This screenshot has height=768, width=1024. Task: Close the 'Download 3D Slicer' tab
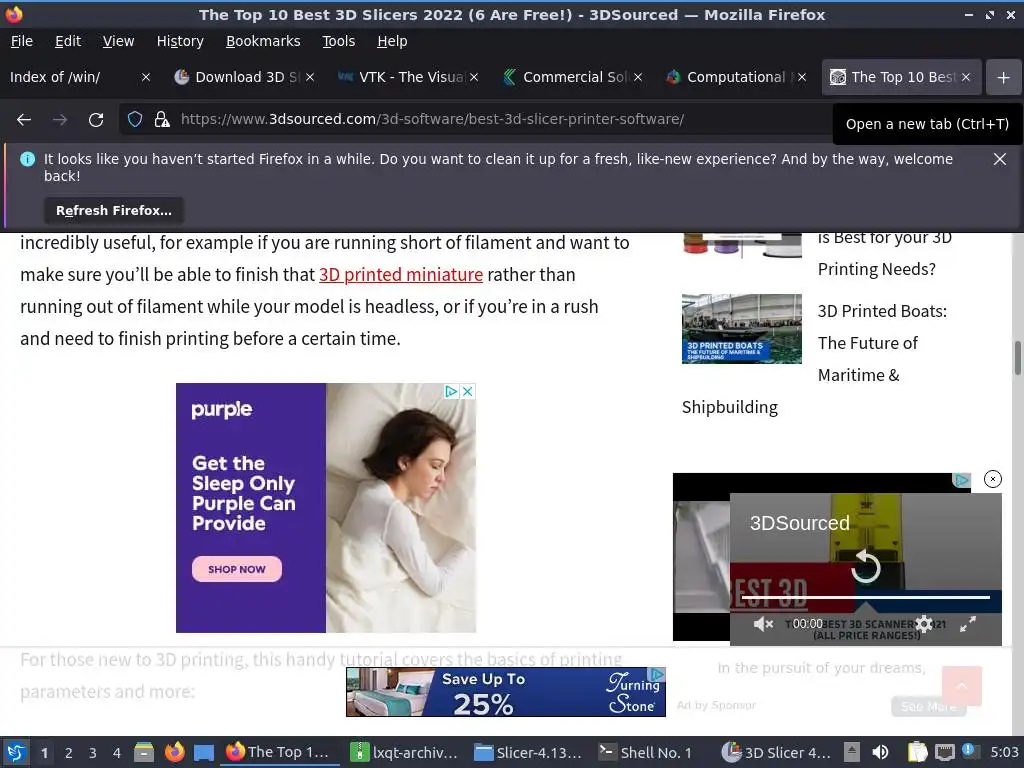(310, 77)
